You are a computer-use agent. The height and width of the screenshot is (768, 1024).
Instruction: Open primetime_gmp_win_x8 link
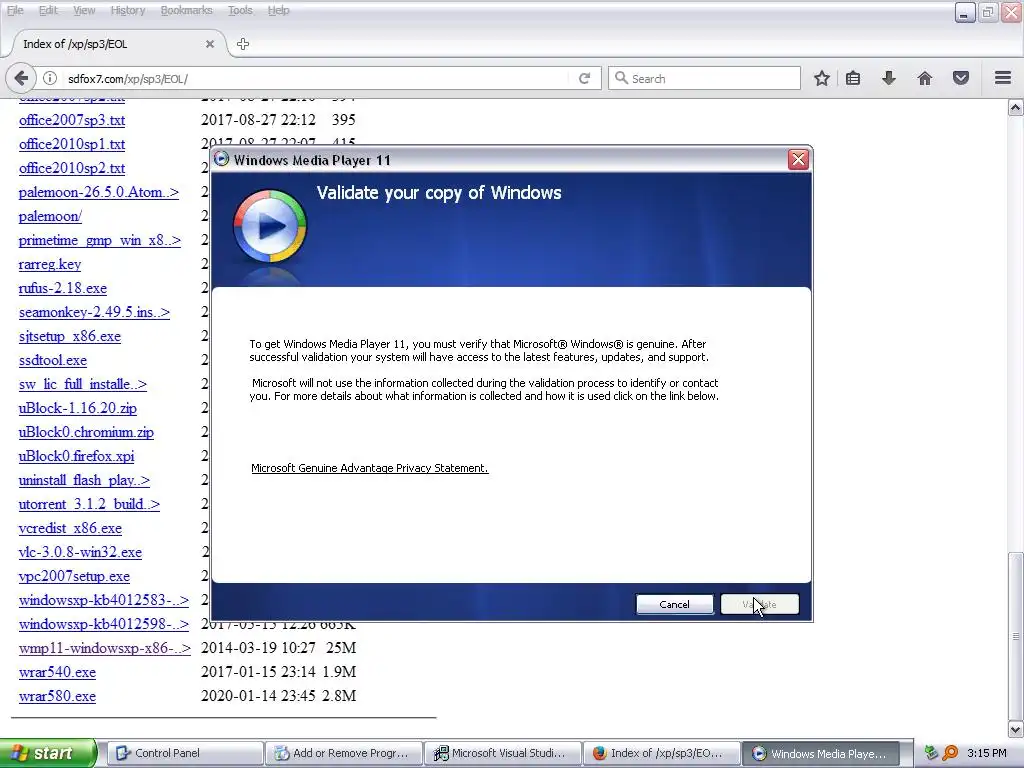(100, 240)
